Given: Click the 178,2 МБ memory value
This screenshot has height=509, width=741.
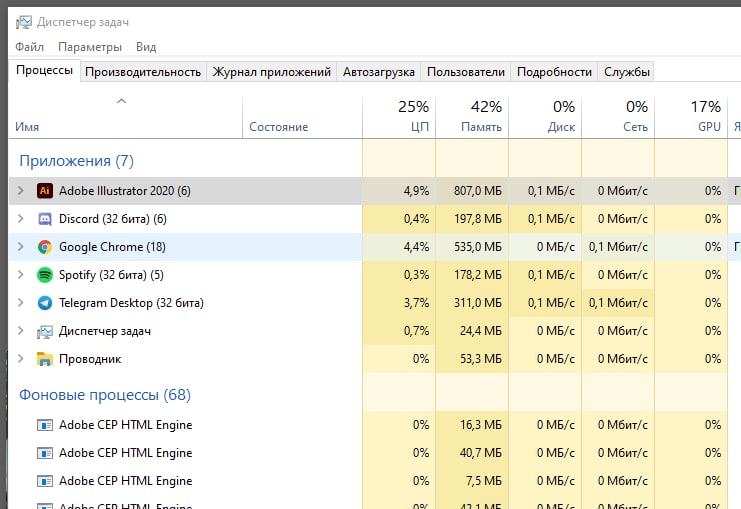Looking at the screenshot, I should (x=478, y=275).
